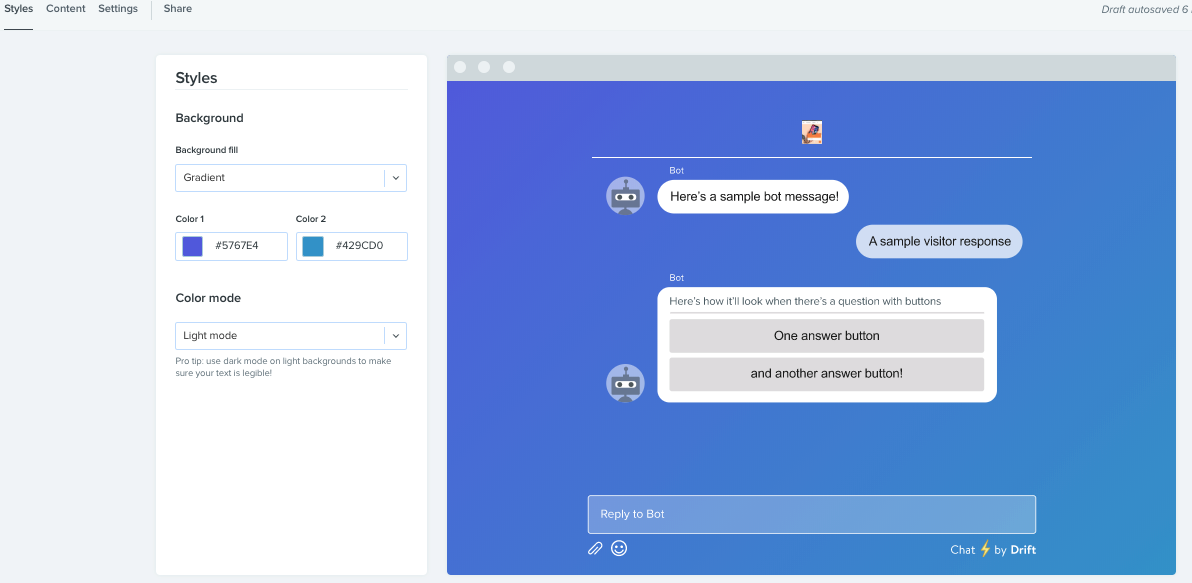The height and width of the screenshot is (583, 1192).
Task: Edit the Color 1 hex value #5767E4
Action: 238,246
